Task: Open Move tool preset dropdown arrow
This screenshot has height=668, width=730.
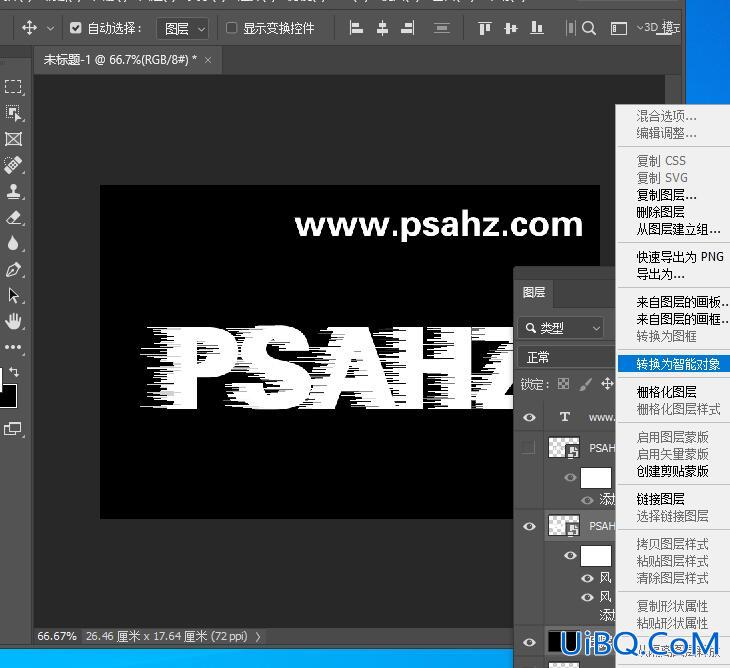Action: [x=50, y=28]
